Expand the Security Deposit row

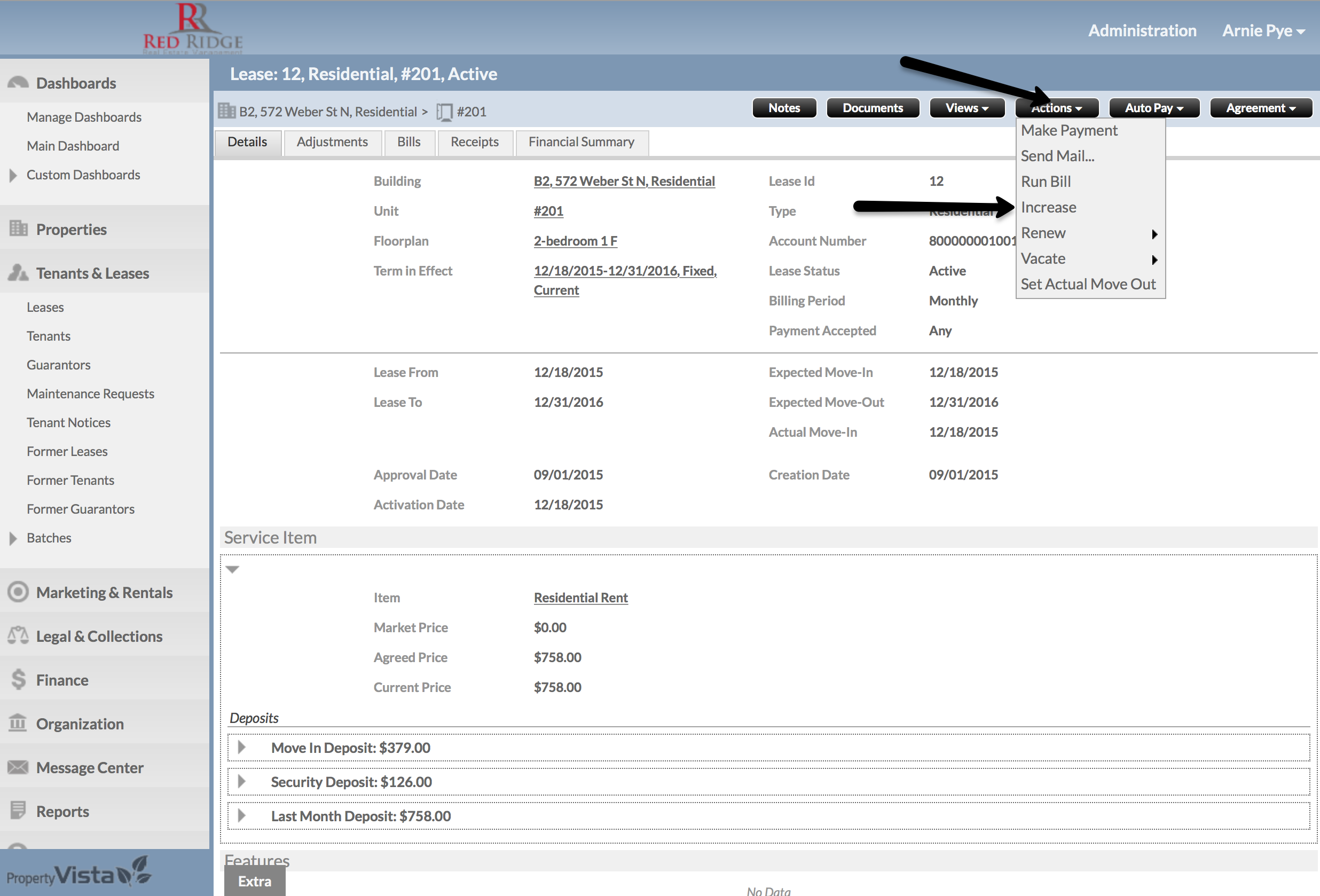(x=241, y=781)
